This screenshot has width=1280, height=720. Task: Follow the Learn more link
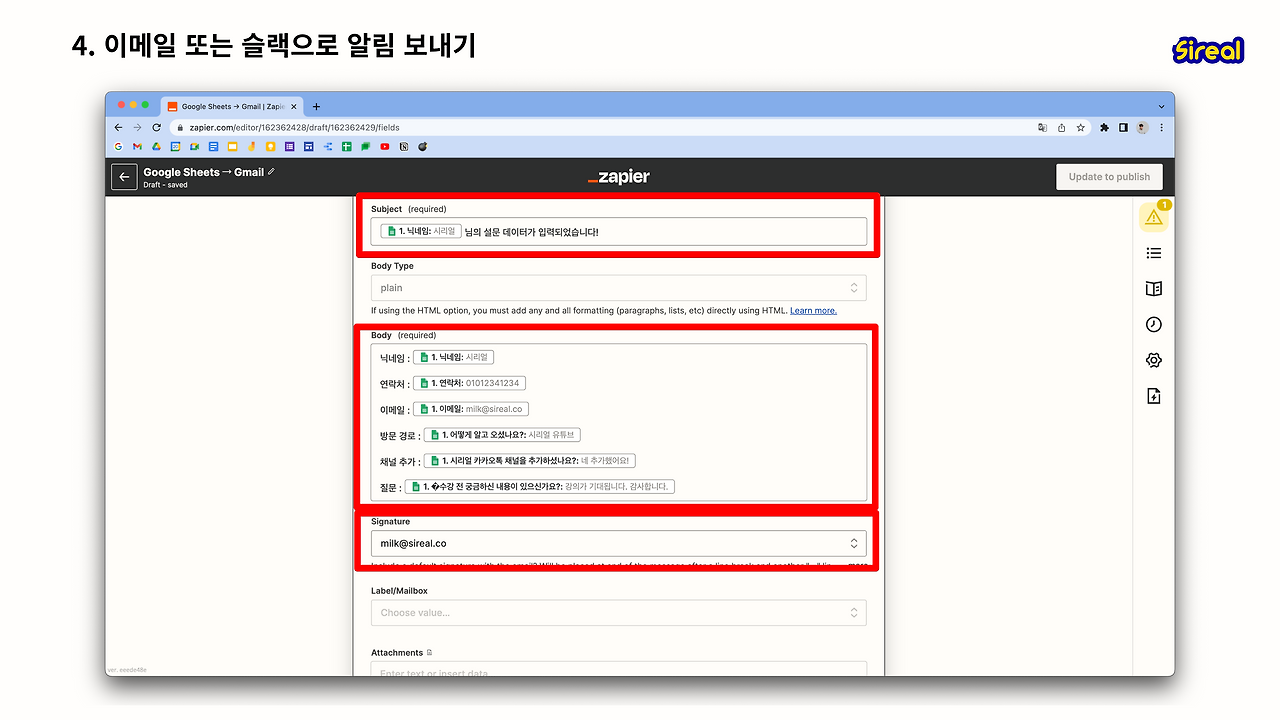point(813,311)
